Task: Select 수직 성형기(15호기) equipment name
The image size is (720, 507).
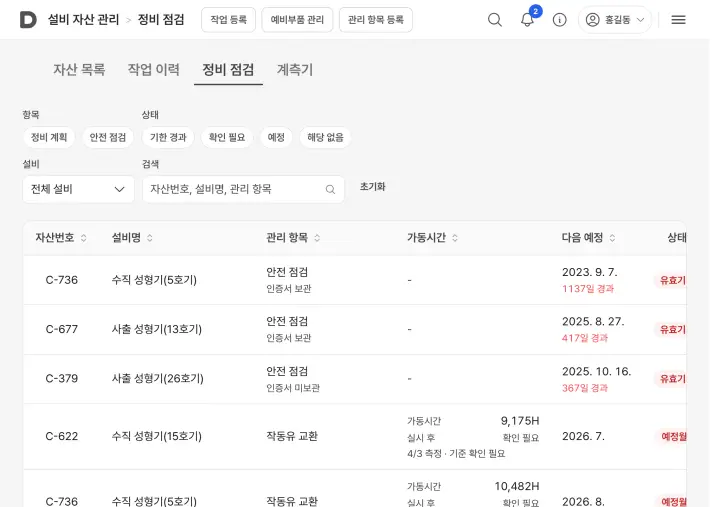Action: [157, 436]
